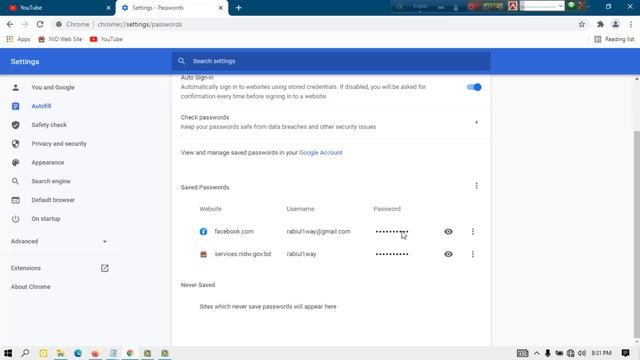This screenshot has height=360, width=640.
Task: Open the notification center
Action: click(x=625, y=353)
